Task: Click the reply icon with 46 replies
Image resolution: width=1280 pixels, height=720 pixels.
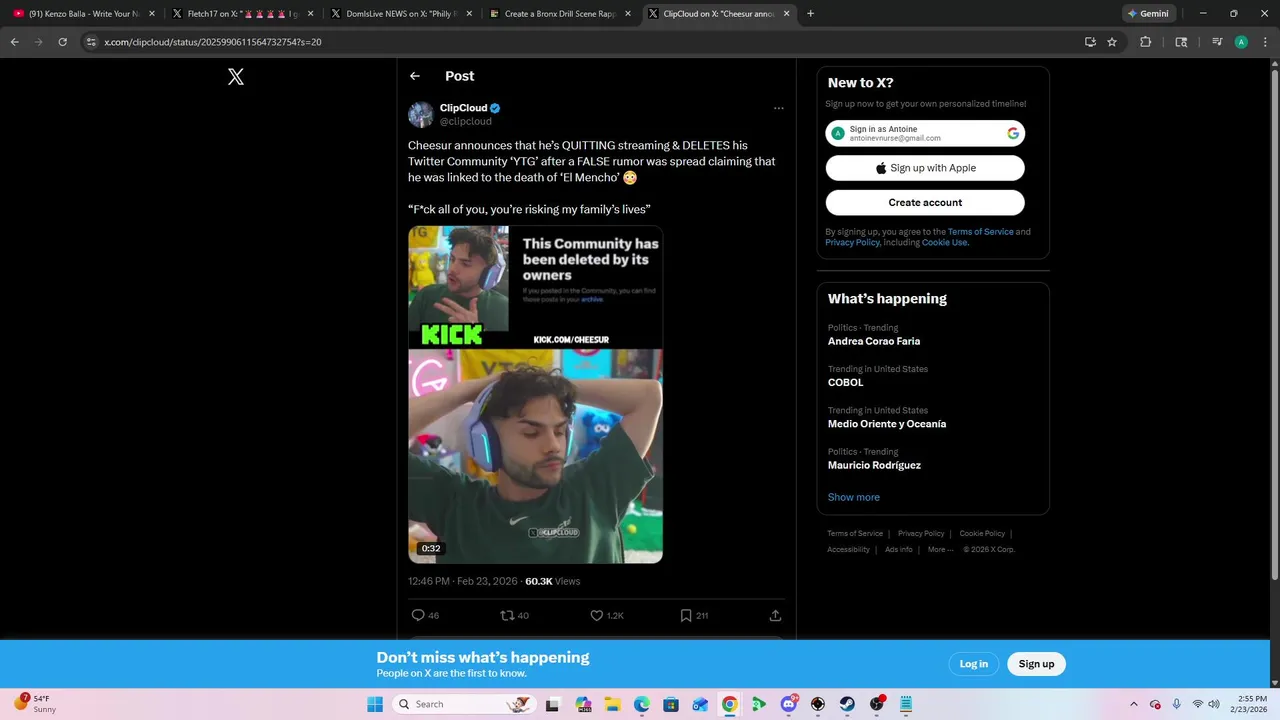Action: [418, 615]
